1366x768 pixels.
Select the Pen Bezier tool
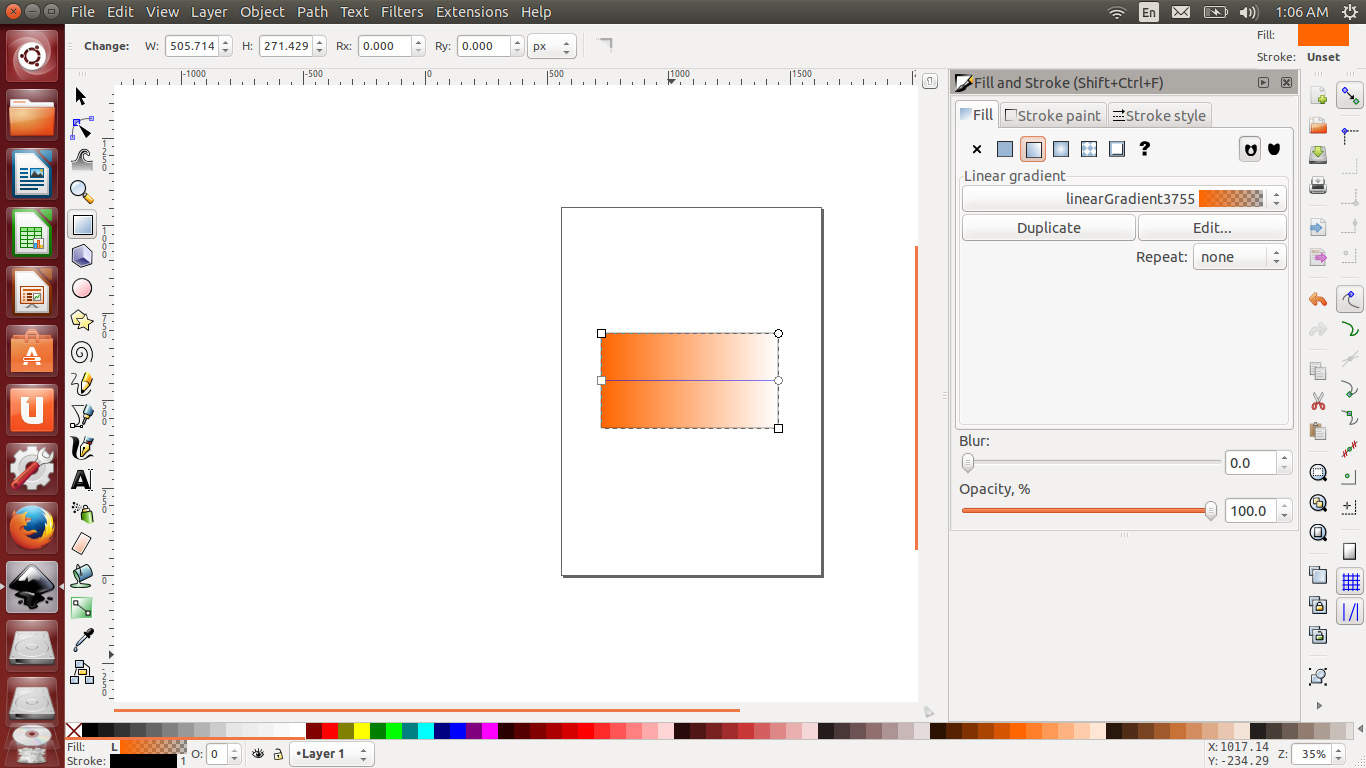click(82, 416)
